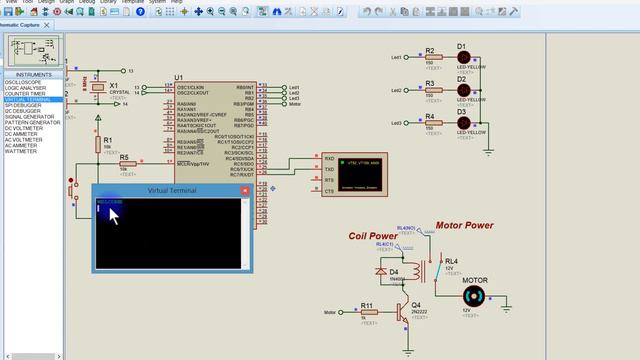Select PATTERN GENERATOR in the instruments list

click(32, 122)
